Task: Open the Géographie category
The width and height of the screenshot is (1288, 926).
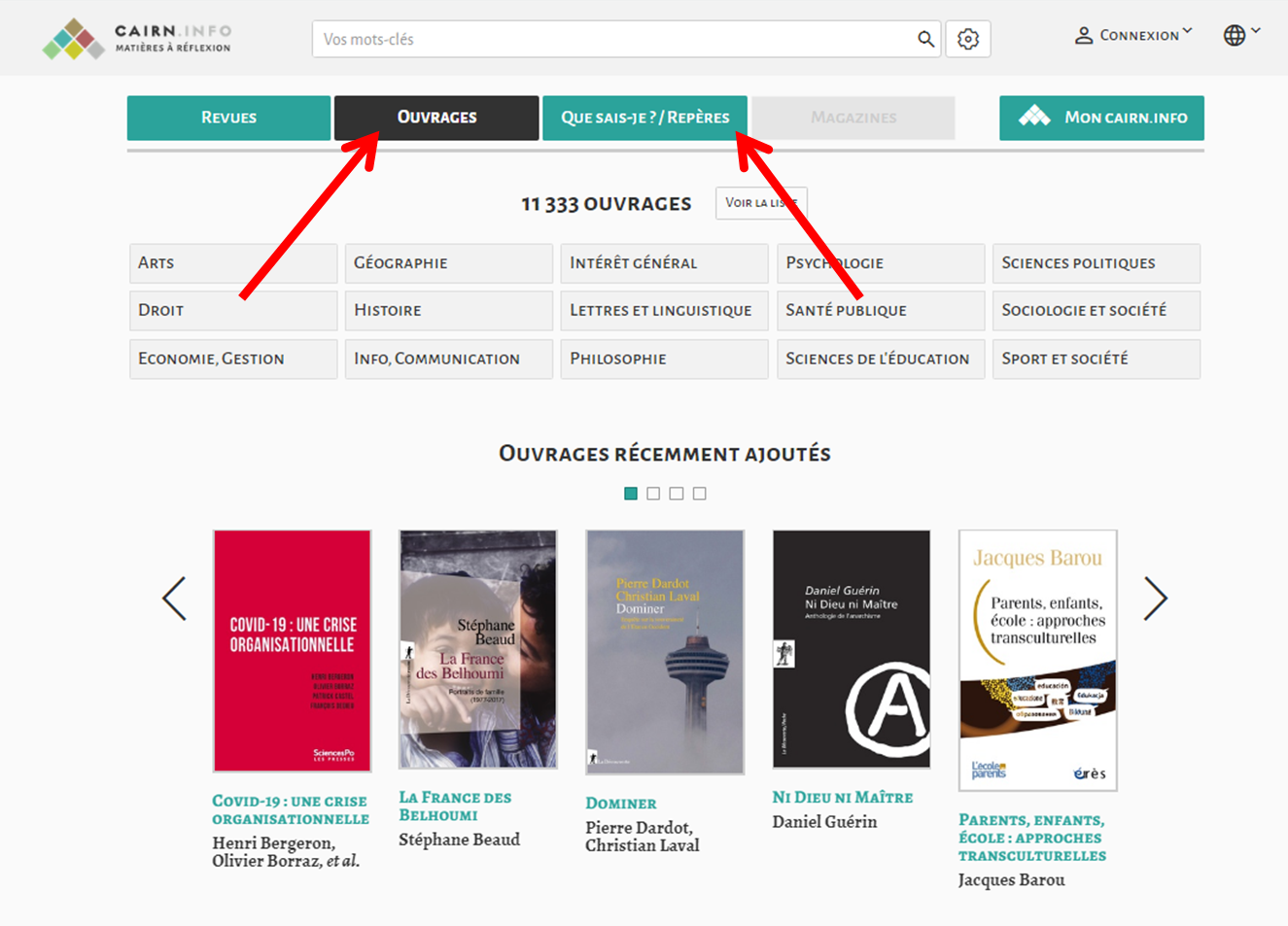Action: pos(449,263)
